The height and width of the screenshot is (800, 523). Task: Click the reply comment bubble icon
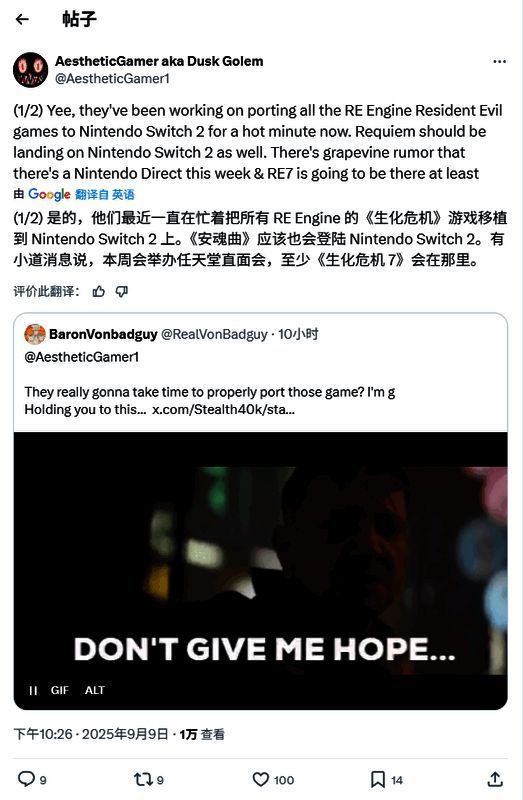pos(26,779)
